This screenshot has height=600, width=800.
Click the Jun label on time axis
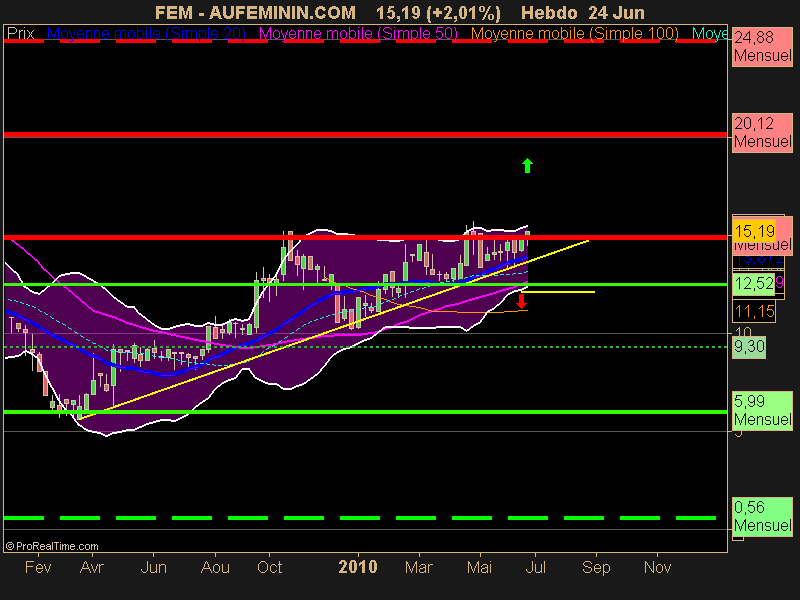pos(154,567)
